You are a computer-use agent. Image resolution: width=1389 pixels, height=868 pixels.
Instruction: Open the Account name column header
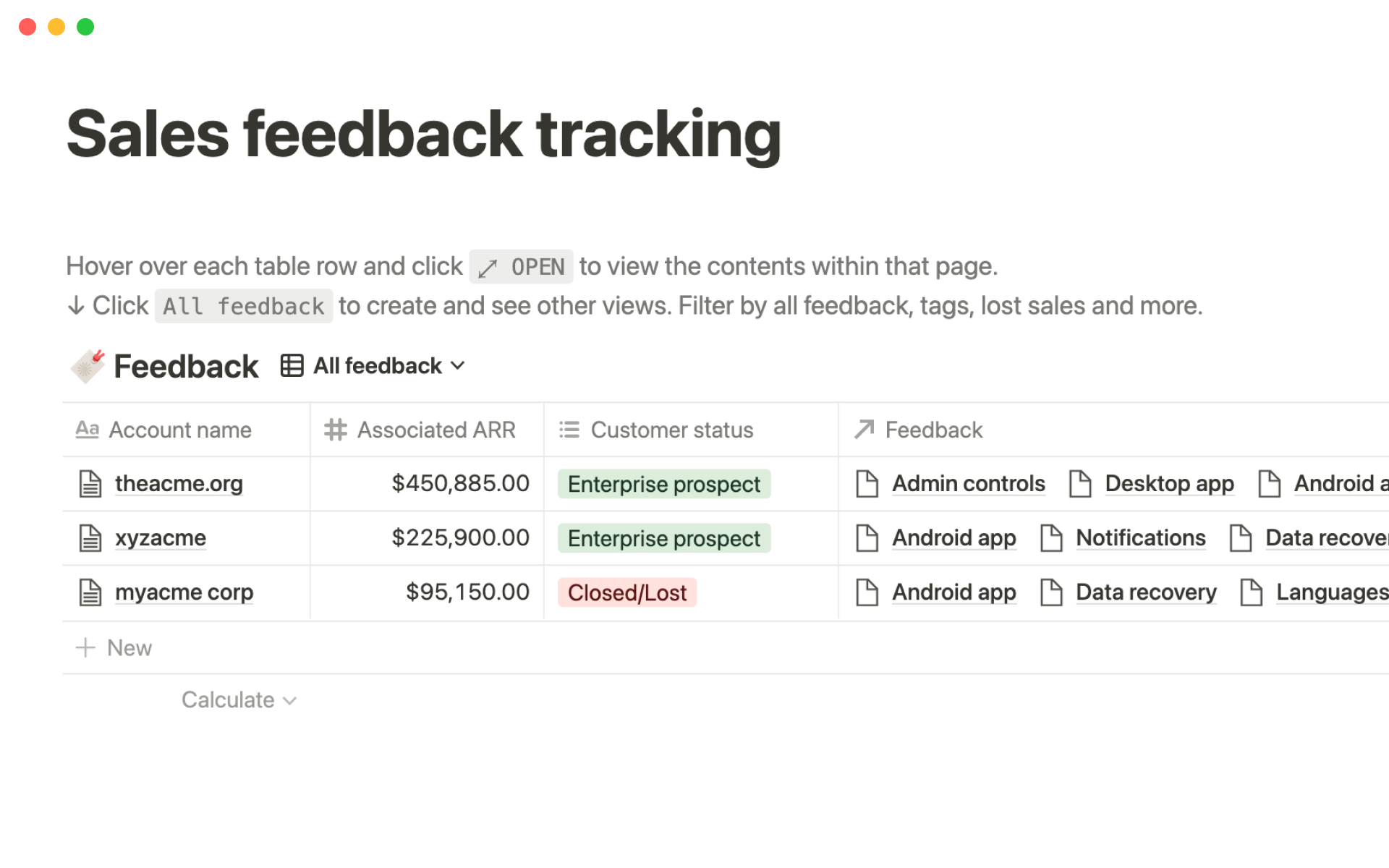tap(179, 430)
